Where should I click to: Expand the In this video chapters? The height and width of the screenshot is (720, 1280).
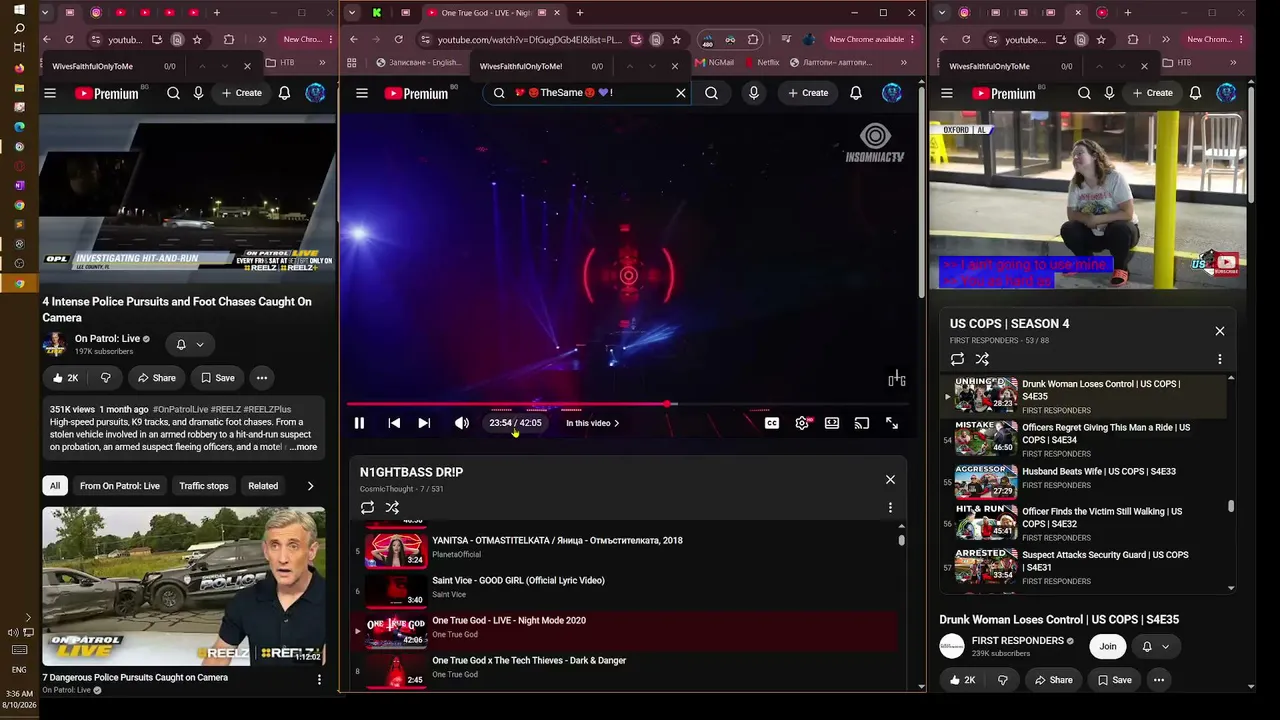[593, 423]
